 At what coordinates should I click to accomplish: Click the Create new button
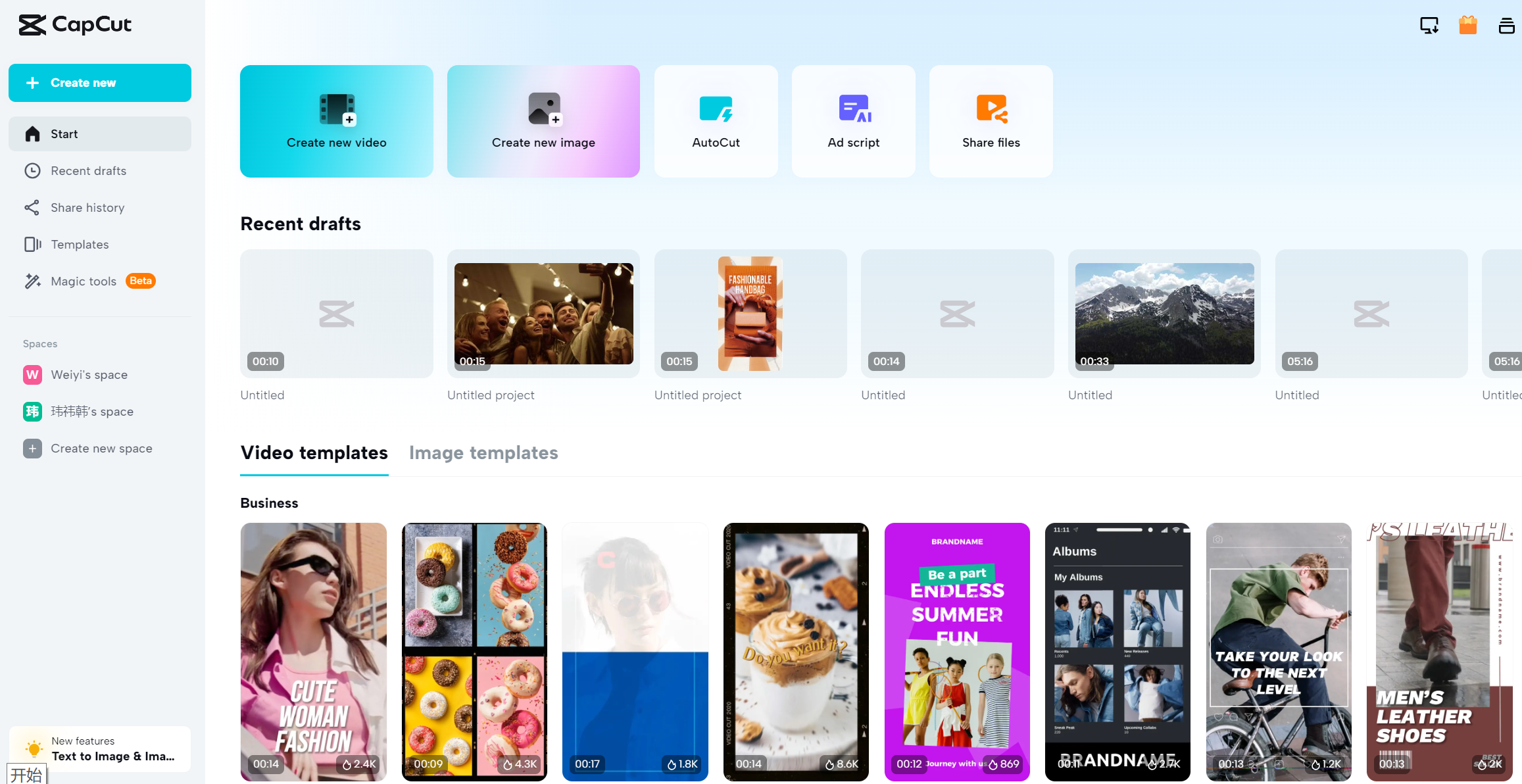[x=99, y=82]
